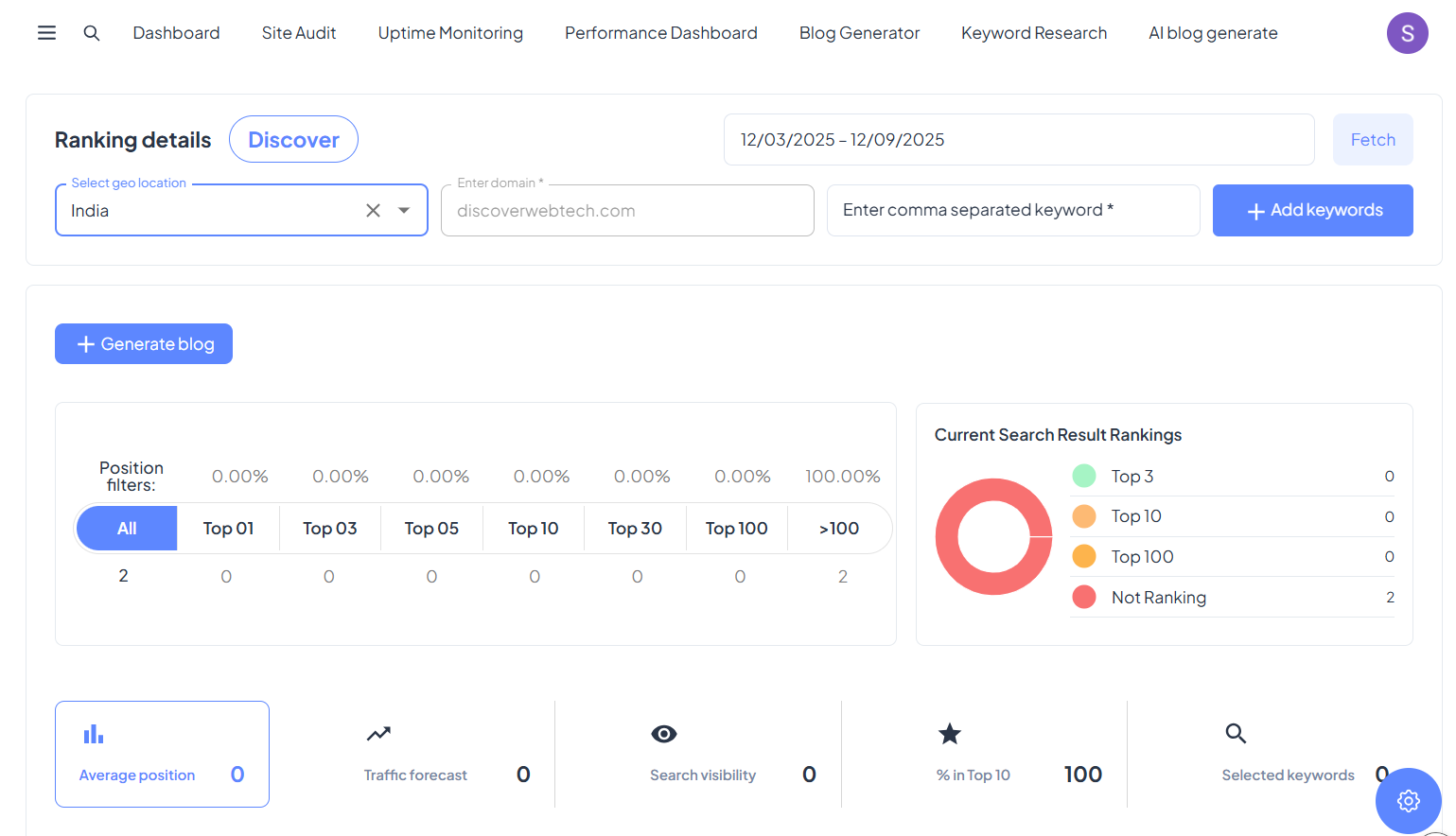Screen dimensions: 1456x836
Task: Click the Traffic forecast trend icon
Action: point(378,734)
